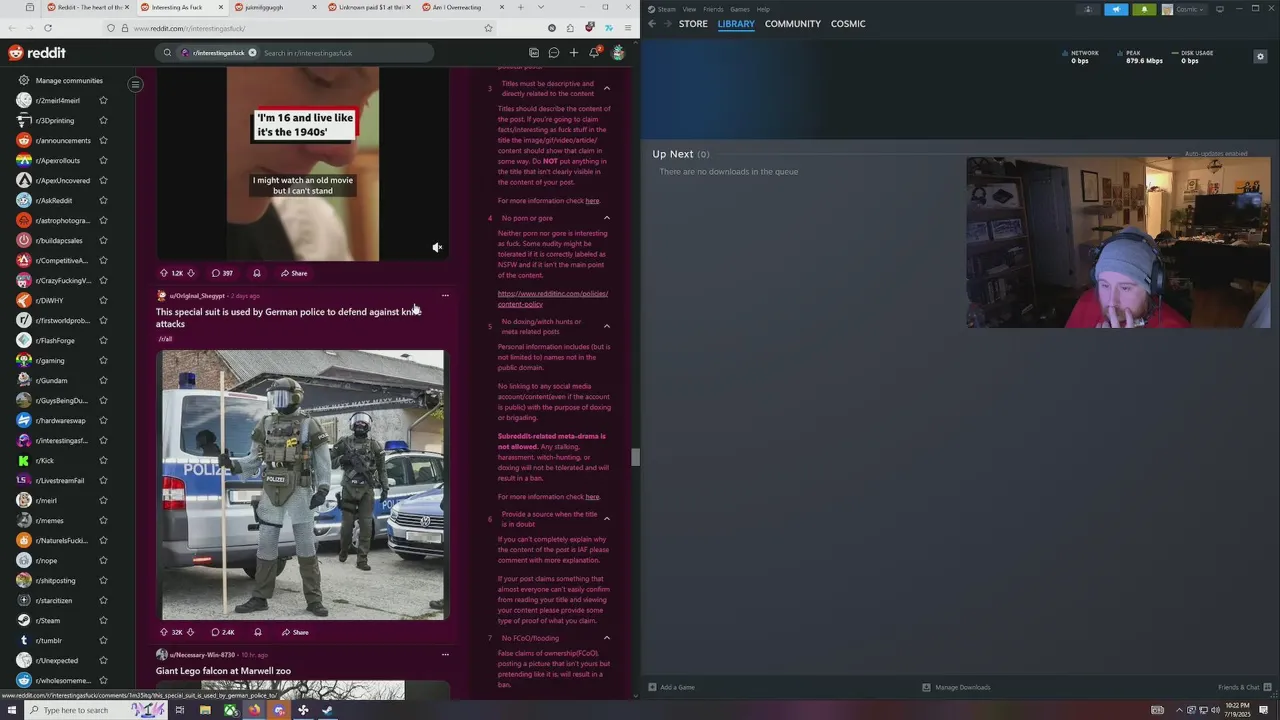Open Reddit notifications bell
The height and width of the screenshot is (720, 1280).
[594, 53]
